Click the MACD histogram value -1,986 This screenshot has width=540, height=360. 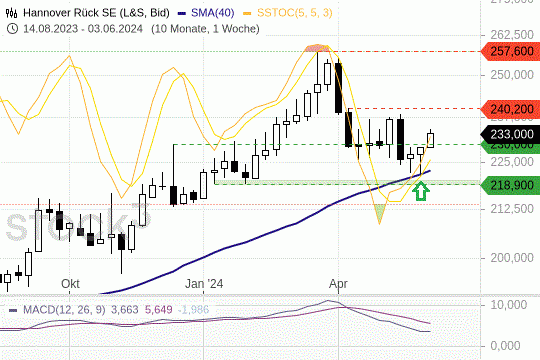(193, 310)
